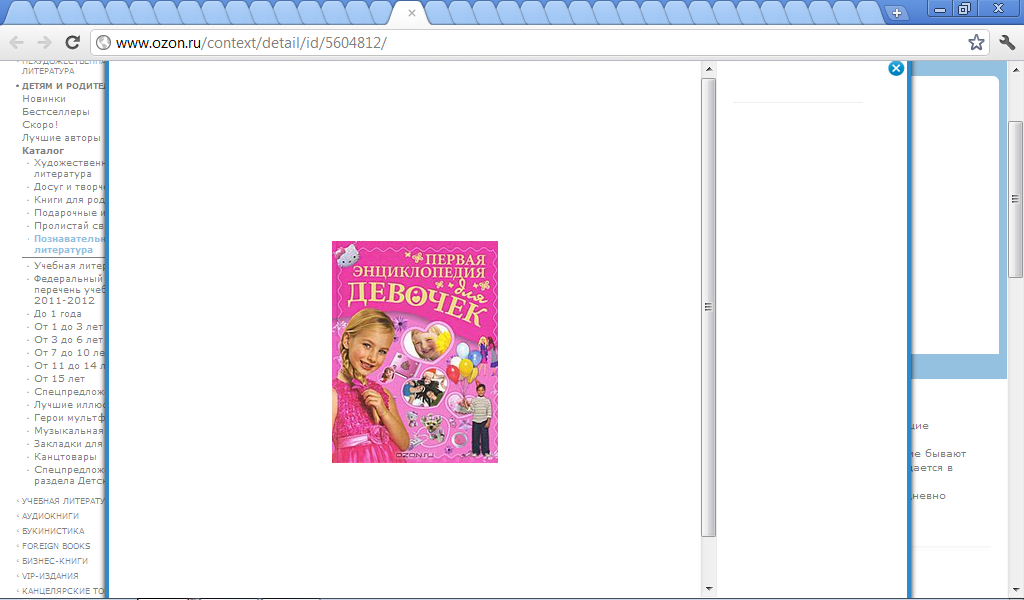Open the Книги для родителей category

[69, 200]
